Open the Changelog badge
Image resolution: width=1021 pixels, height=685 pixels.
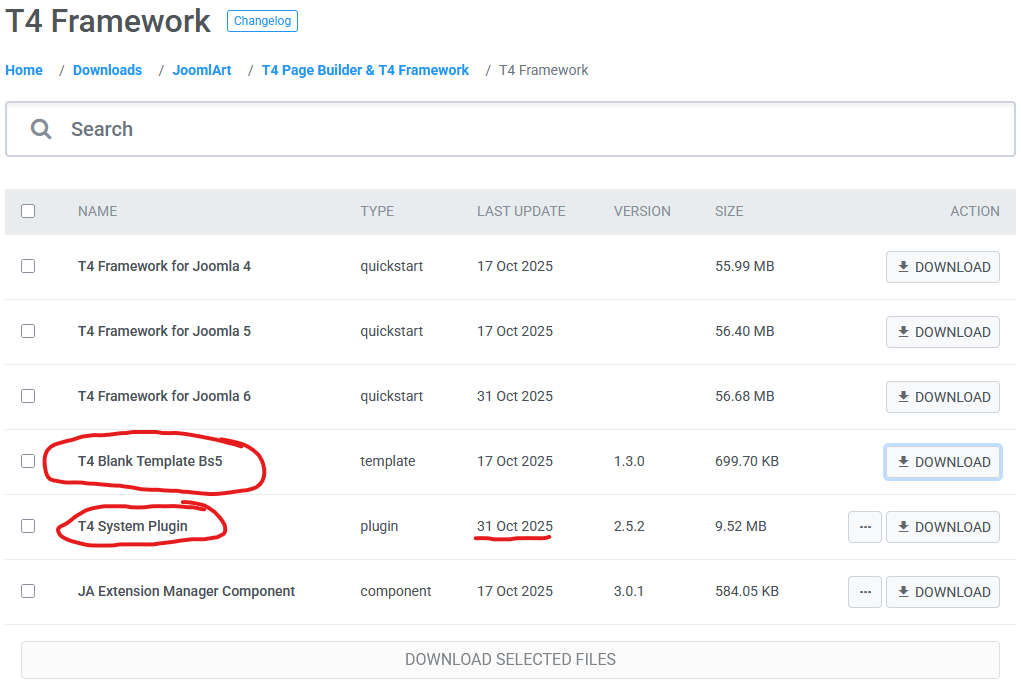[262, 21]
